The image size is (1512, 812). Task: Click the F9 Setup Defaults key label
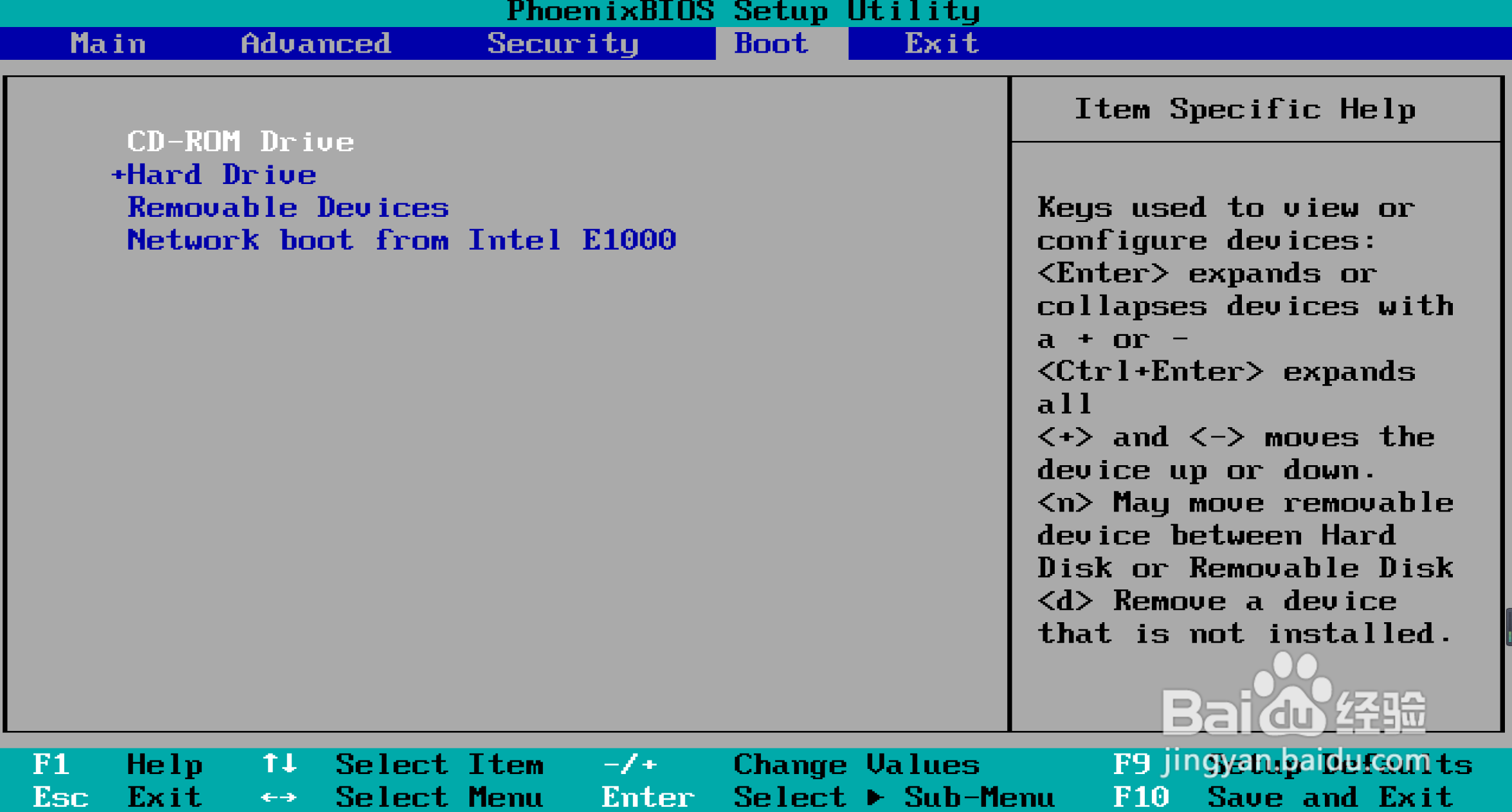(x=1132, y=764)
